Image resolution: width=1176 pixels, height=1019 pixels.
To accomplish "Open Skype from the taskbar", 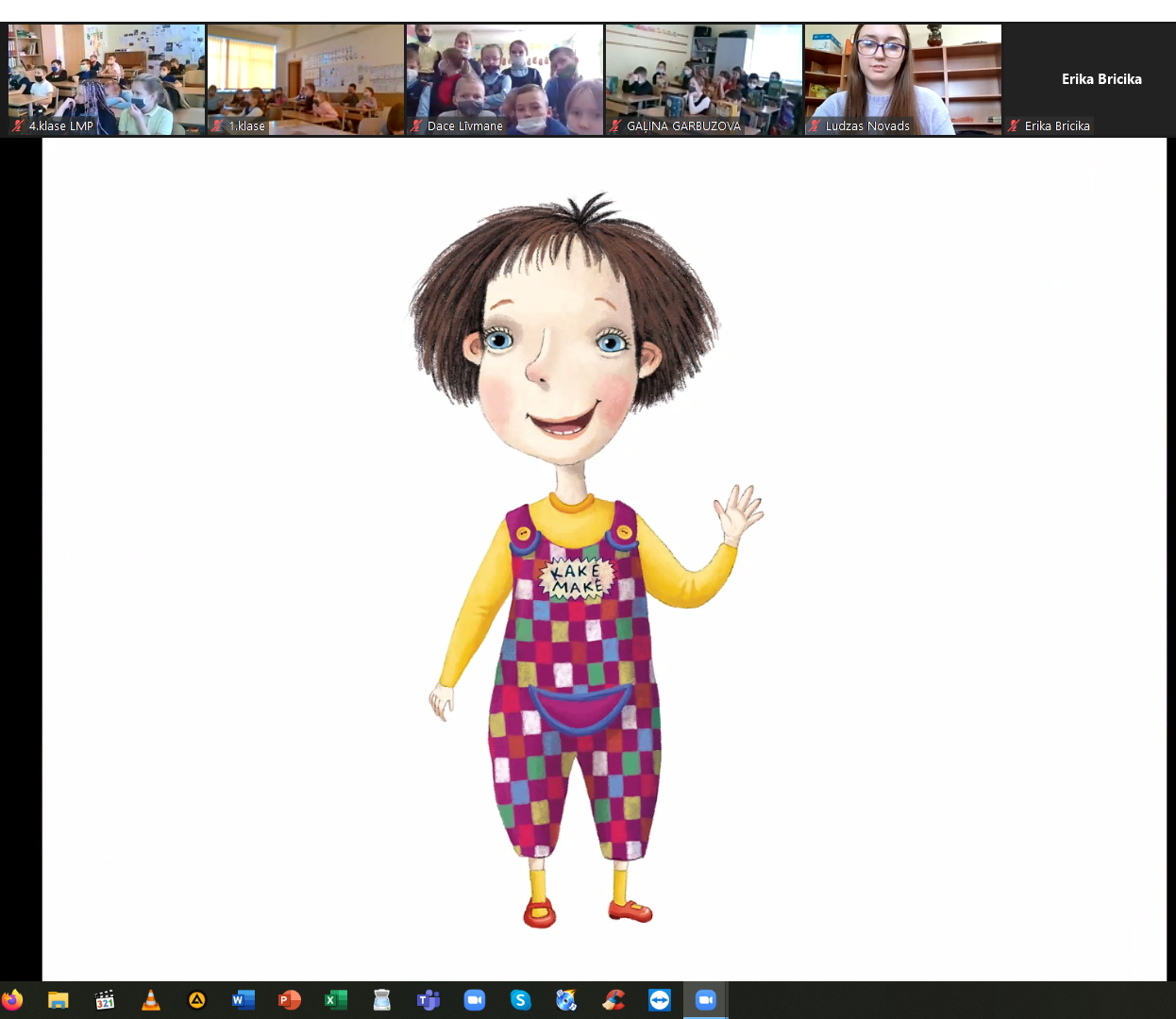I will pyautogui.click(x=521, y=1000).
